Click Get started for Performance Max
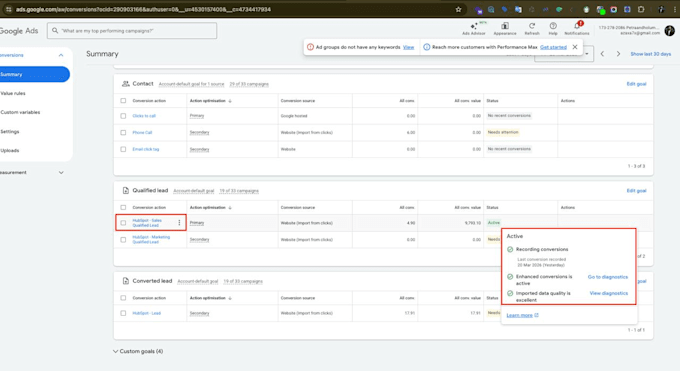Viewport: 680px width, 371px height. 553,47
